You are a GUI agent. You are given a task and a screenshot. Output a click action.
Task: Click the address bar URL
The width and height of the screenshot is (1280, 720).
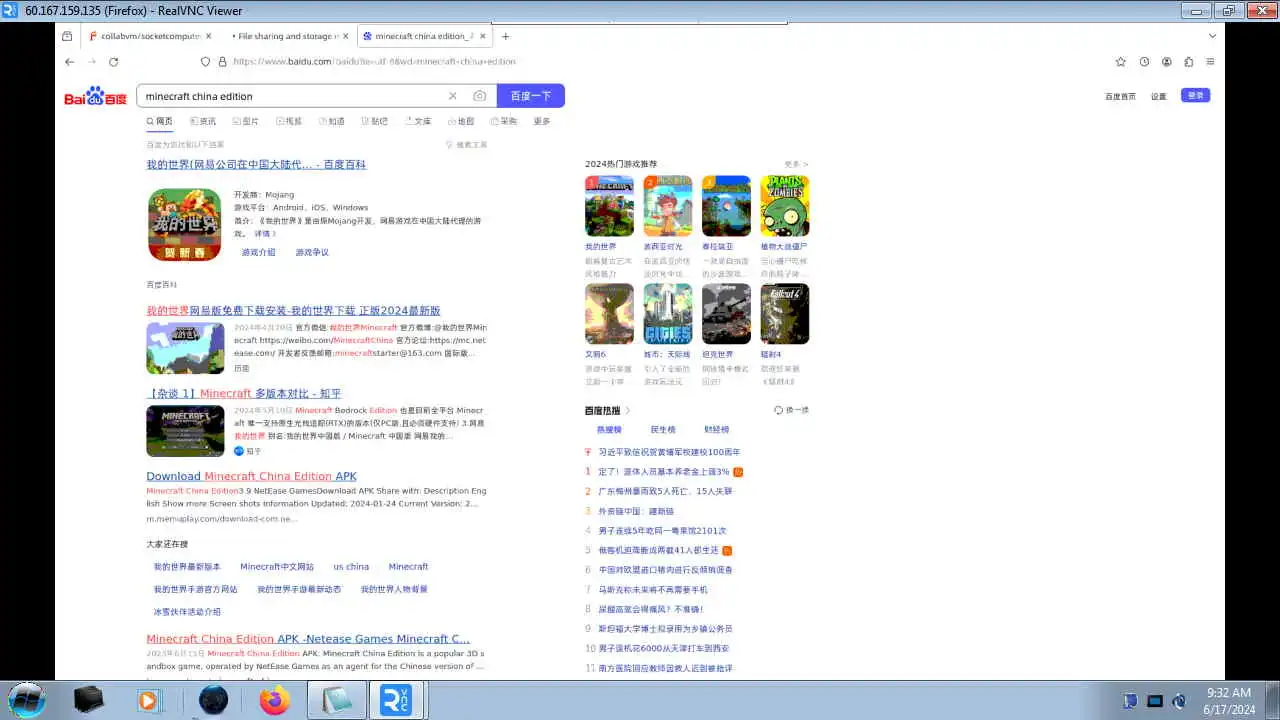pyautogui.click(x=375, y=61)
